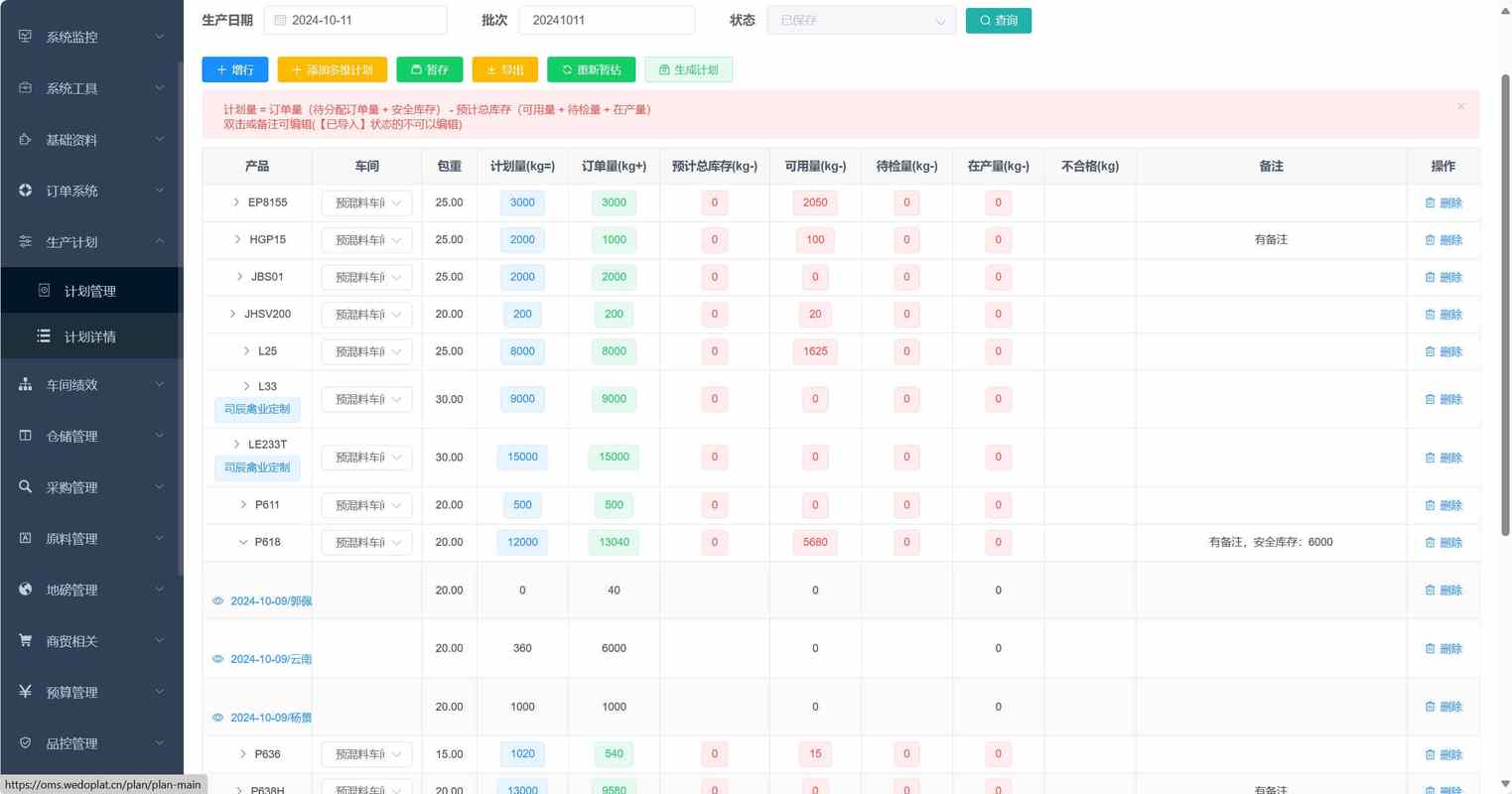1512x794 pixels.
Task: Click the 计划量 value 12000 for P618
Action: coord(522,542)
